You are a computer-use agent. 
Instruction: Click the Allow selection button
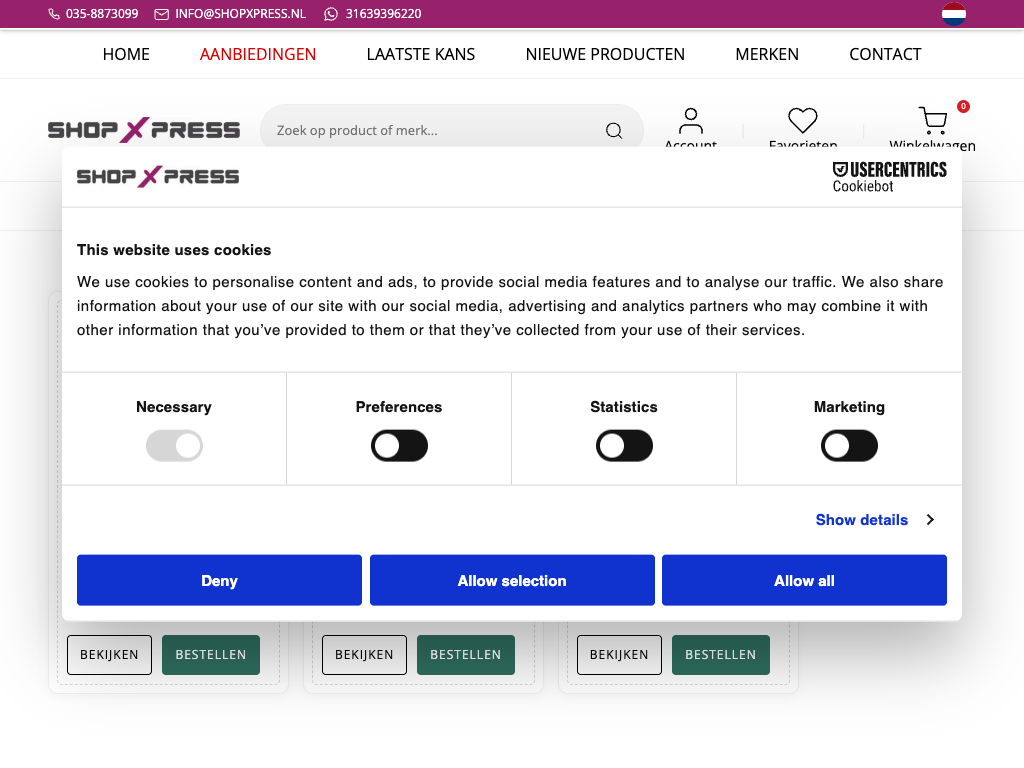pyautogui.click(x=512, y=581)
